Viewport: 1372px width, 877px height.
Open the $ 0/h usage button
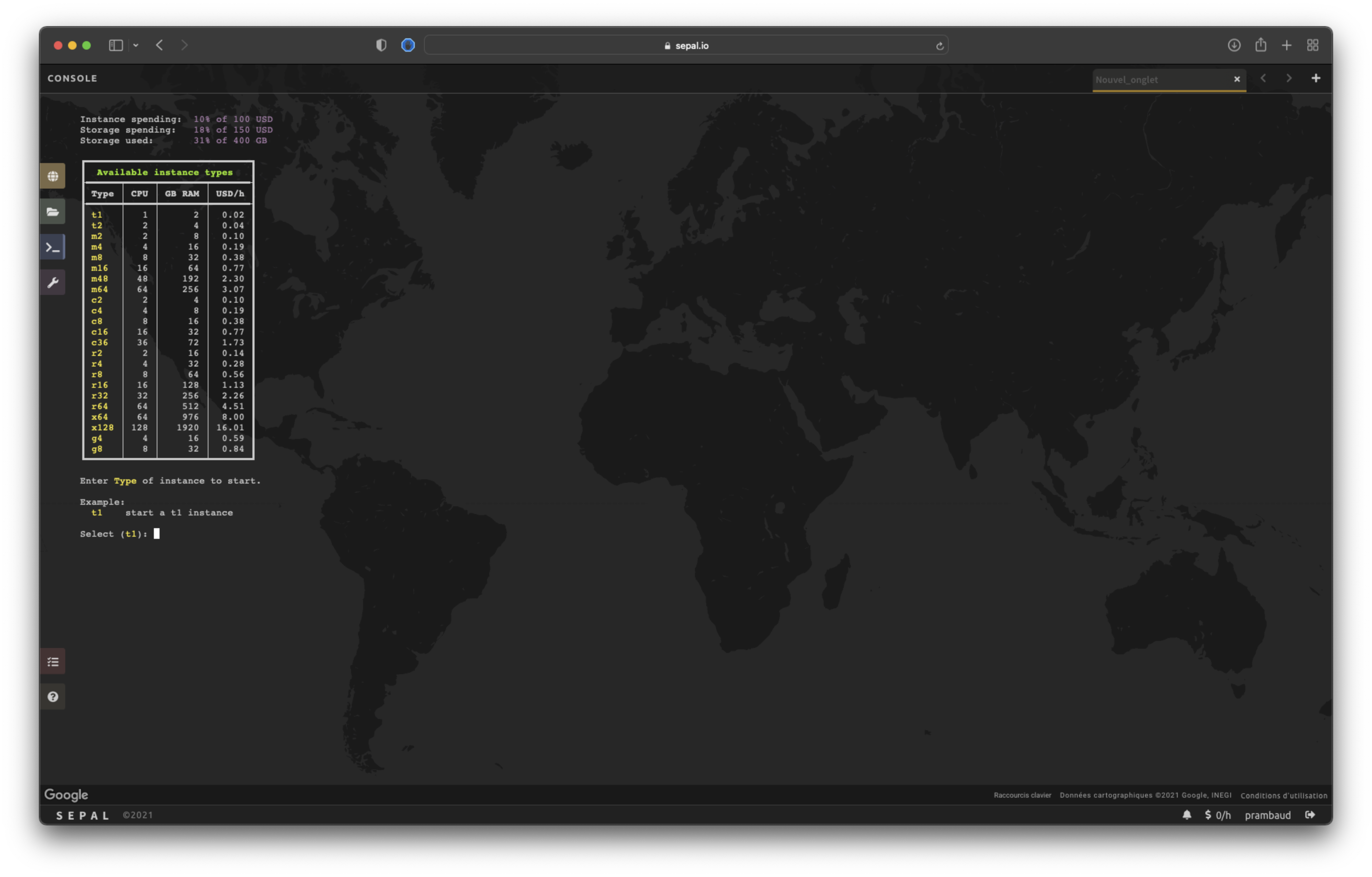point(1217,815)
